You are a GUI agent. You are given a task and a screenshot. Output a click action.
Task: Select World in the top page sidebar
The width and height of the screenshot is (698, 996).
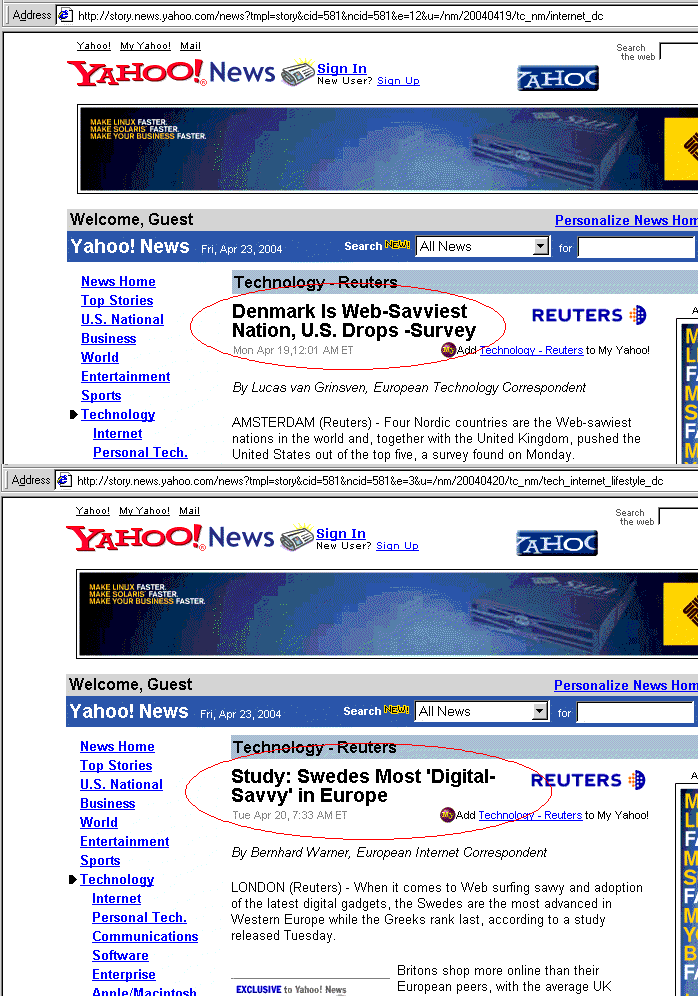pos(100,358)
